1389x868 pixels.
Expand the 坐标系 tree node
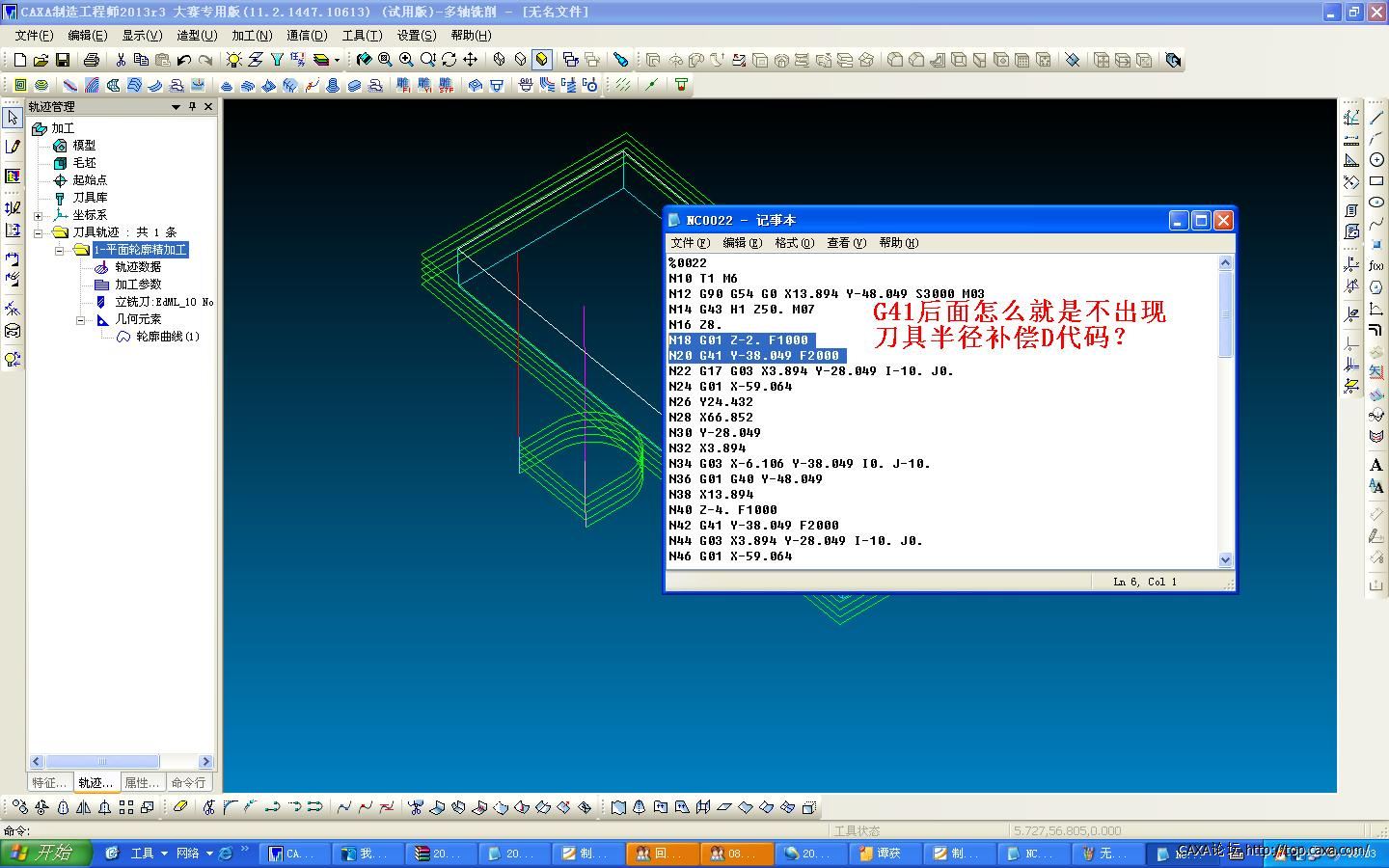tap(39, 215)
